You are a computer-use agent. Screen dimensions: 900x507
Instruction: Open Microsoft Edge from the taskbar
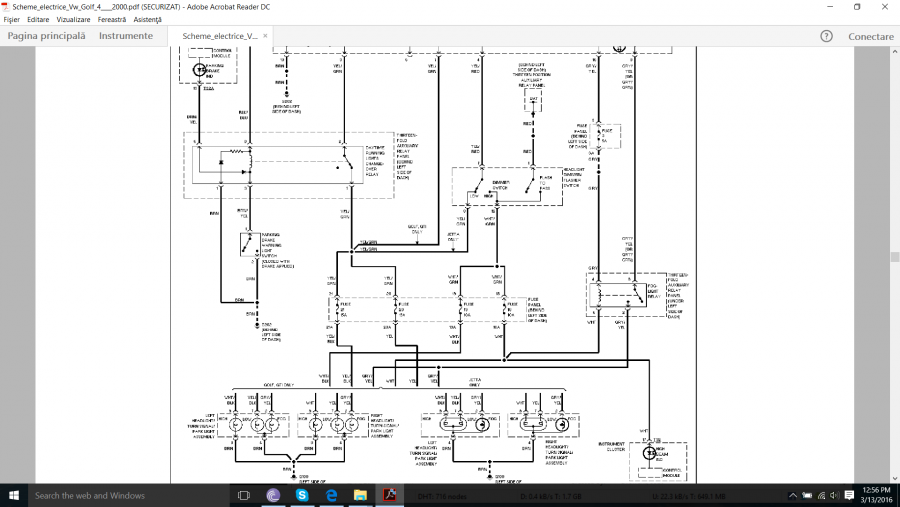pos(331,495)
